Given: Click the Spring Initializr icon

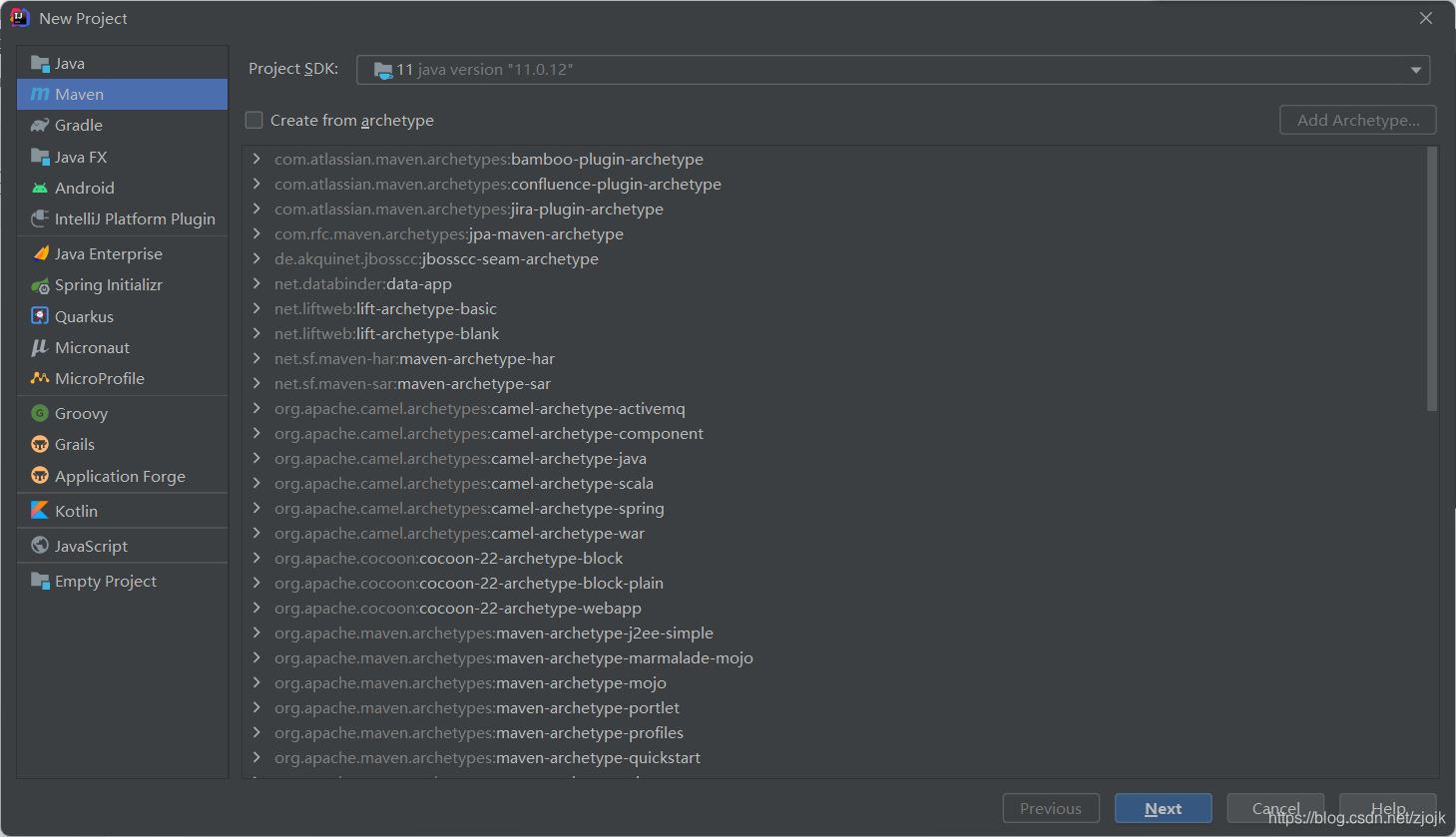Looking at the screenshot, I should [x=40, y=285].
